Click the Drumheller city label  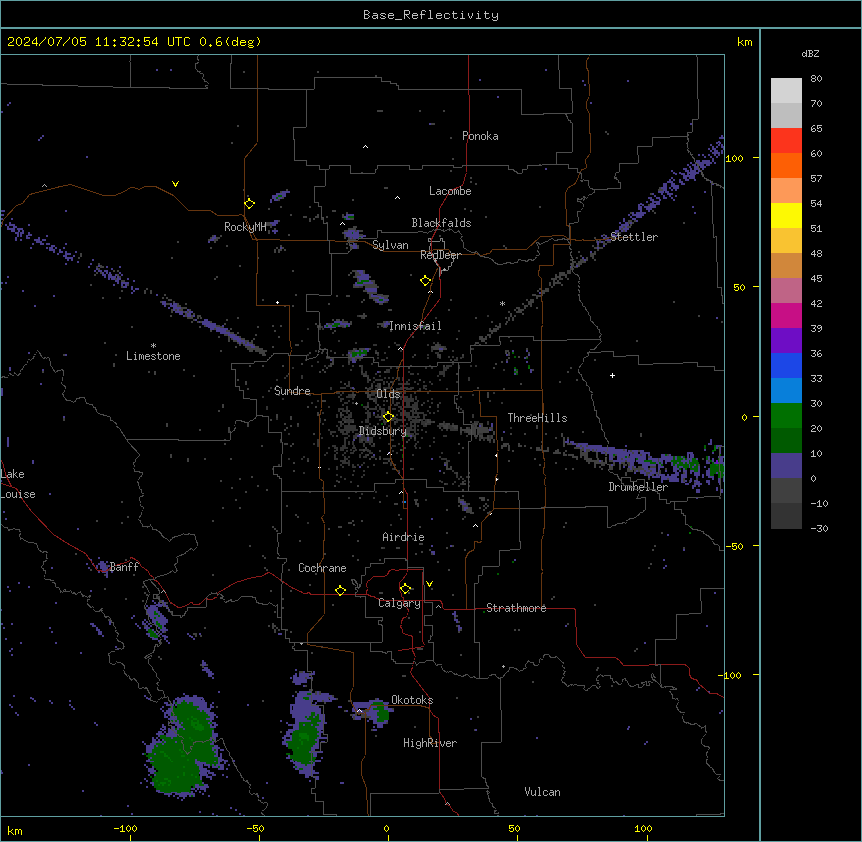pyautogui.click(x=638, y=487)
